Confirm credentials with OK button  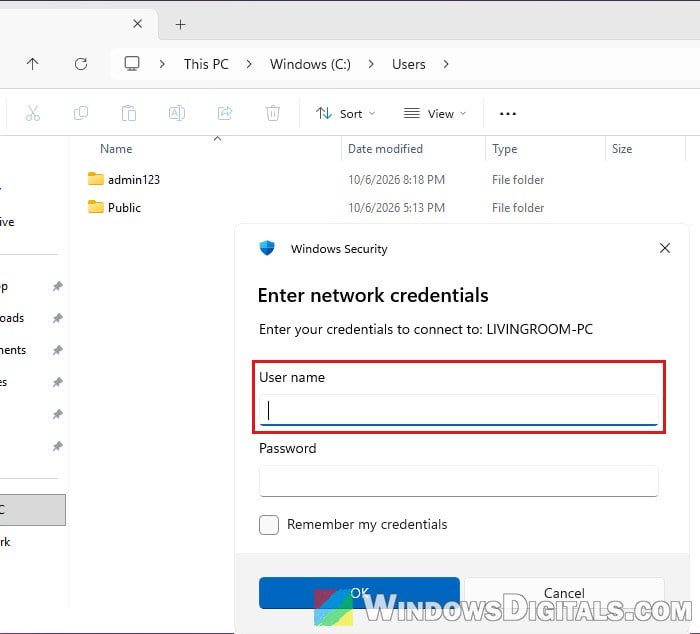359,593
